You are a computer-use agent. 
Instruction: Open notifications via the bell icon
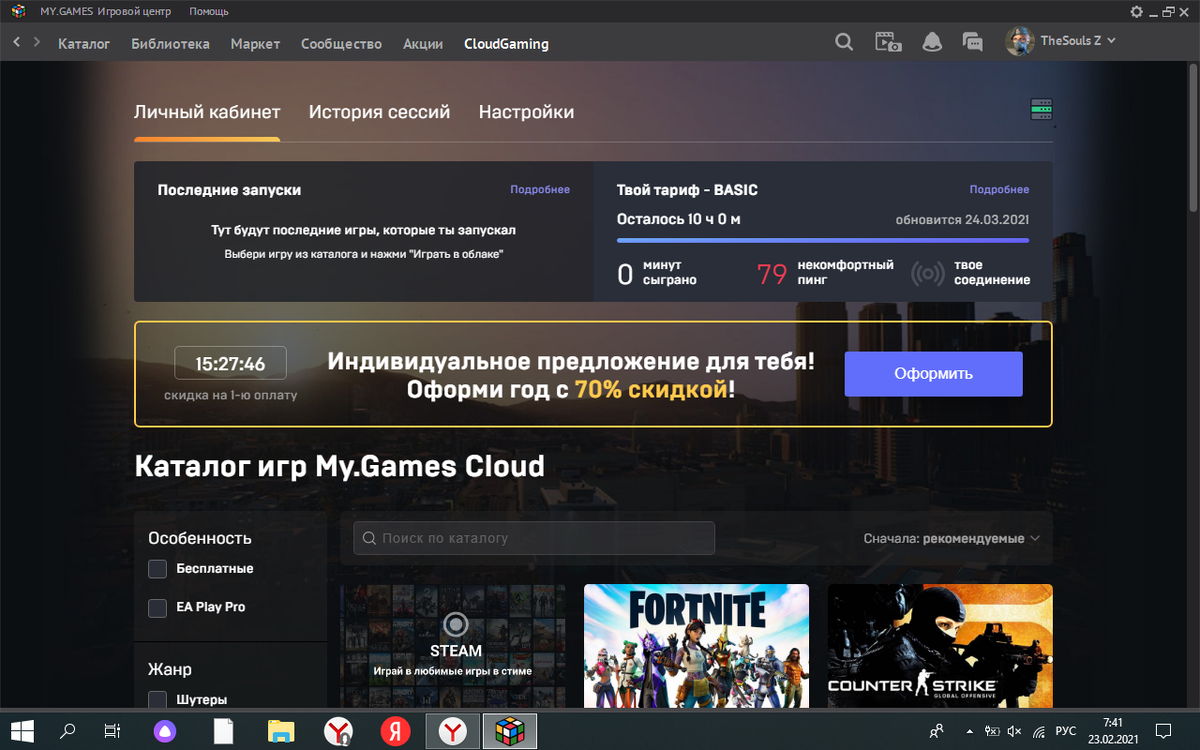coord(931,42)
